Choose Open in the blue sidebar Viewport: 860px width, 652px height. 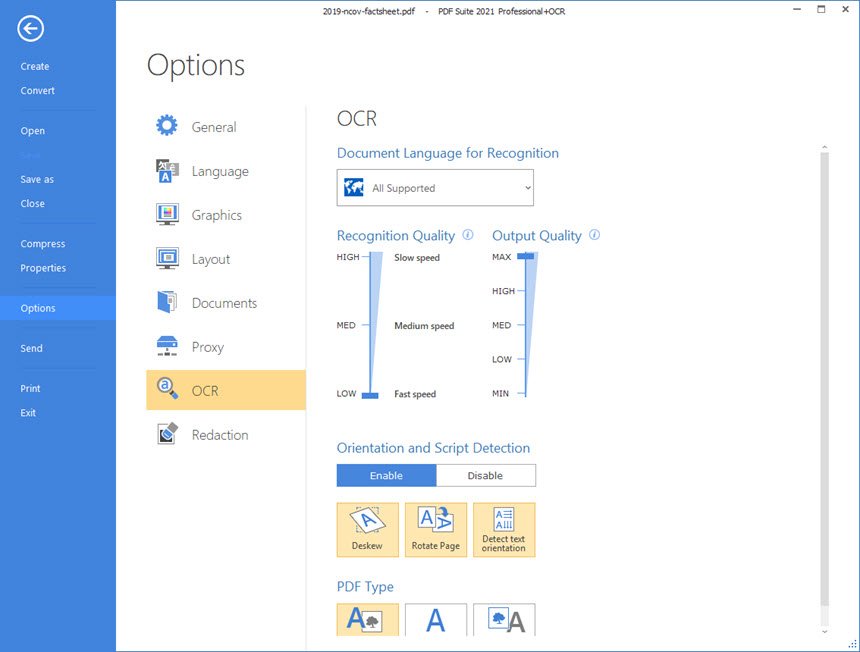click(x=33, y=131)
